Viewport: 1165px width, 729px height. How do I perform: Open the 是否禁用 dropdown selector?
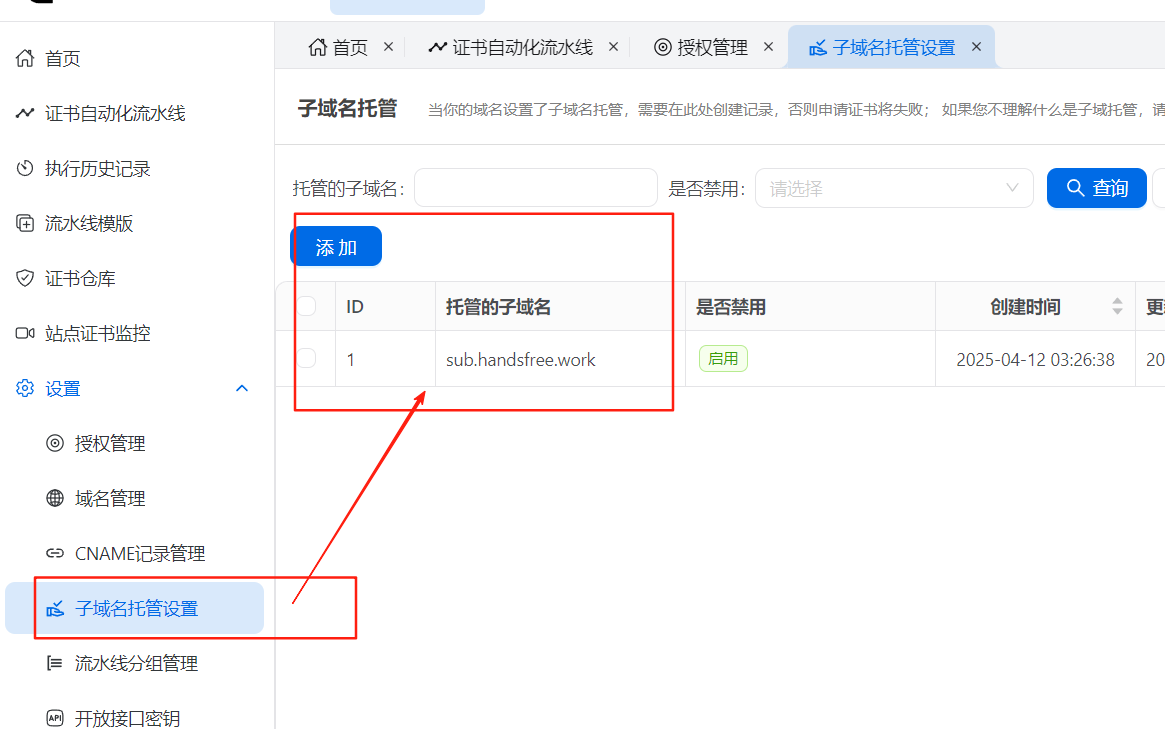click(x=893, y=188)
